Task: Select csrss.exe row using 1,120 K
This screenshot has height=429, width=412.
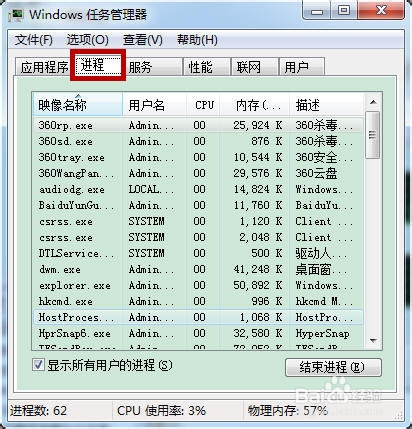Action: (198, 221)
